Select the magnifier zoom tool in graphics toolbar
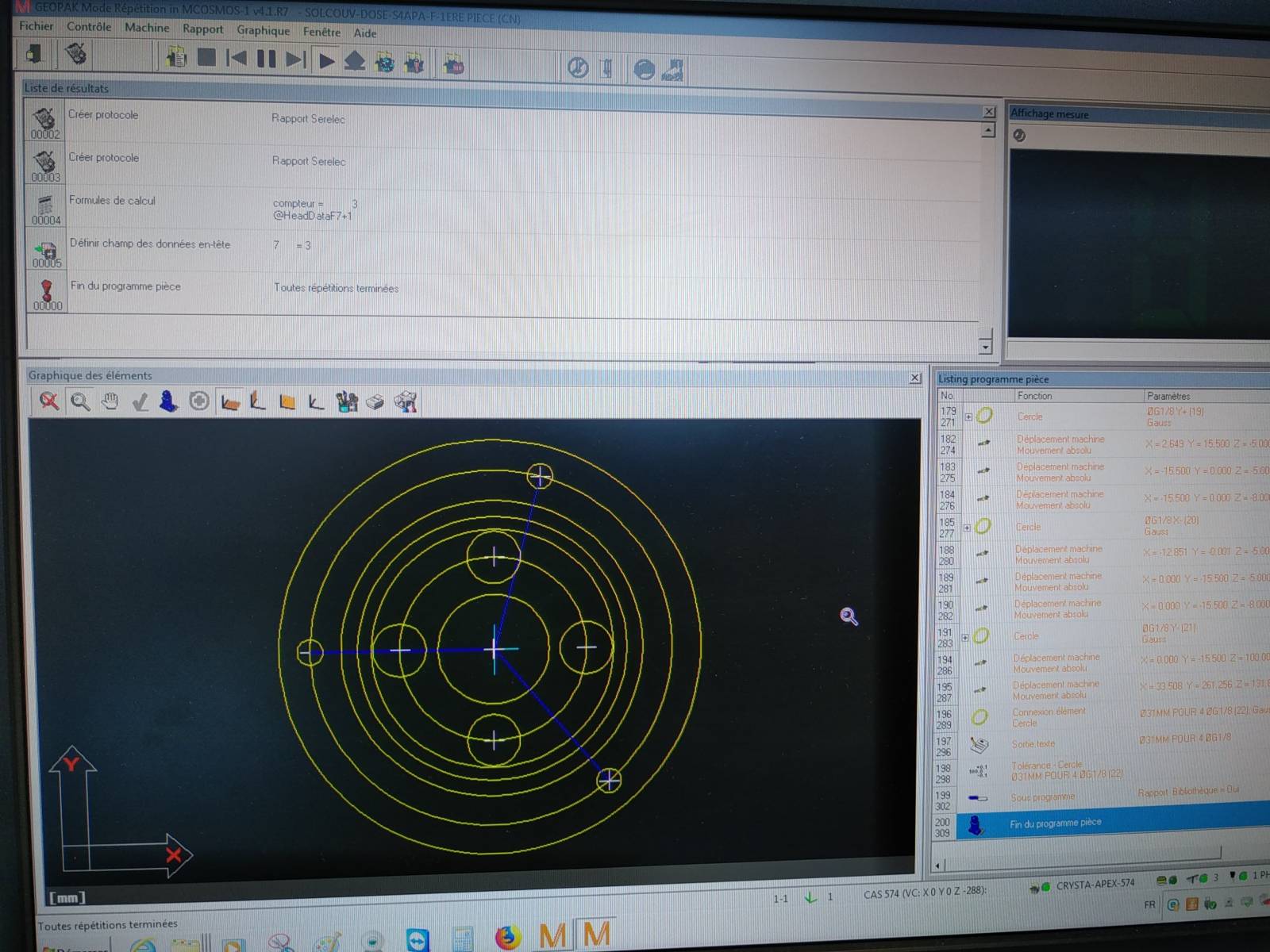Image resolution: width=1270 pixels, height=952 pixels. 80,402
